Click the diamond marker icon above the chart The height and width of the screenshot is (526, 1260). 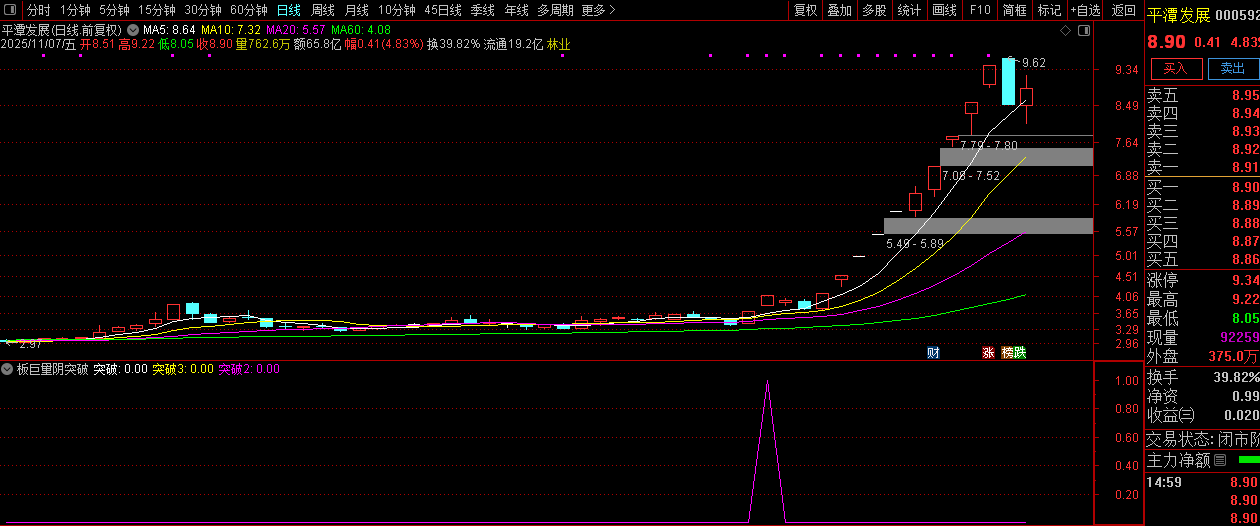tap(1065, 32)
